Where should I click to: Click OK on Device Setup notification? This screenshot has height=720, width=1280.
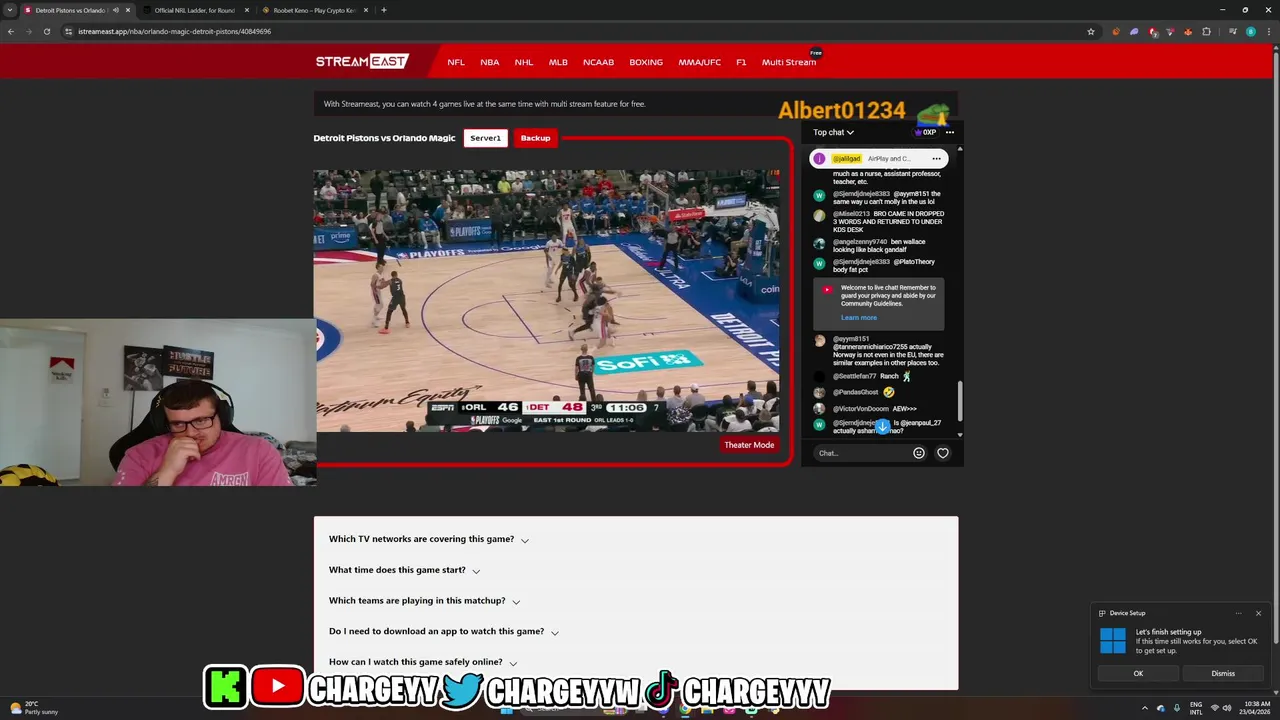click(1138, 673)
